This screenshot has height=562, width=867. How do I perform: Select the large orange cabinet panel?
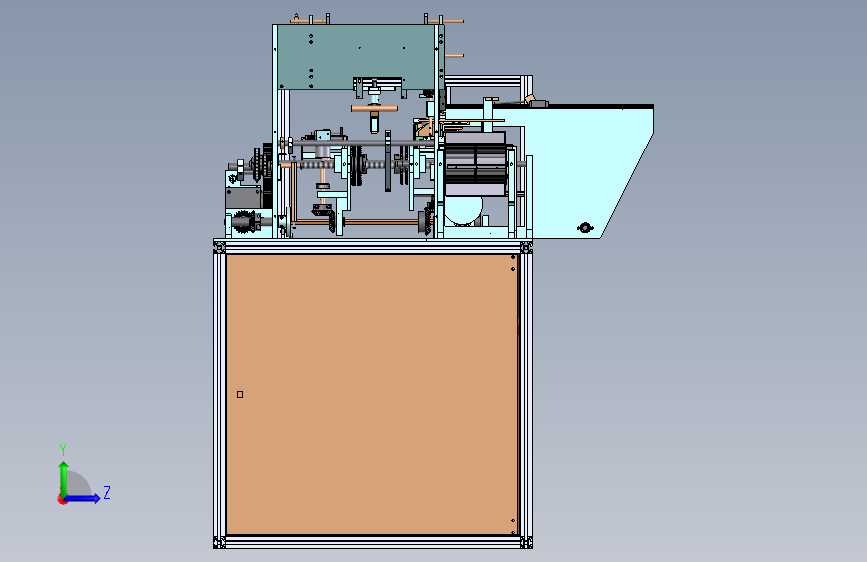pyautogui.click(x=372, y=394)
